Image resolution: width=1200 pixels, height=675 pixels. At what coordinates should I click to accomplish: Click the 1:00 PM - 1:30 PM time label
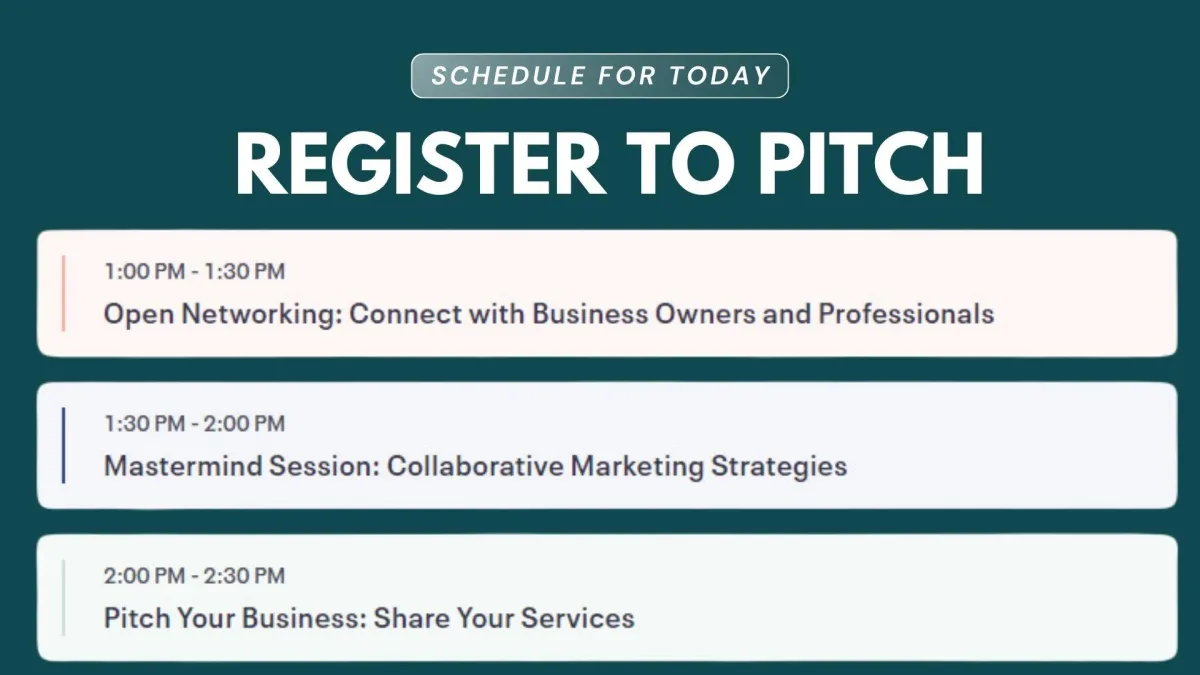pyautogui.click(x=194, y=271)
